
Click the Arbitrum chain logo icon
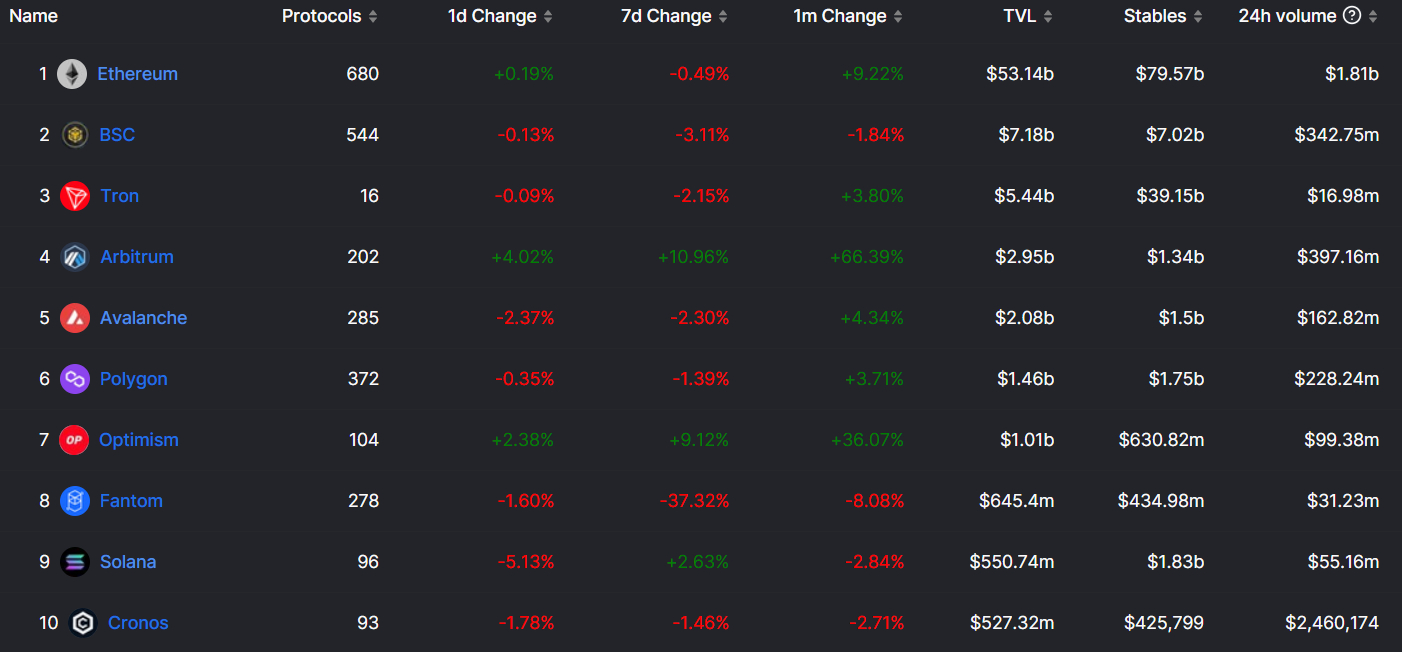coord(75,257)
